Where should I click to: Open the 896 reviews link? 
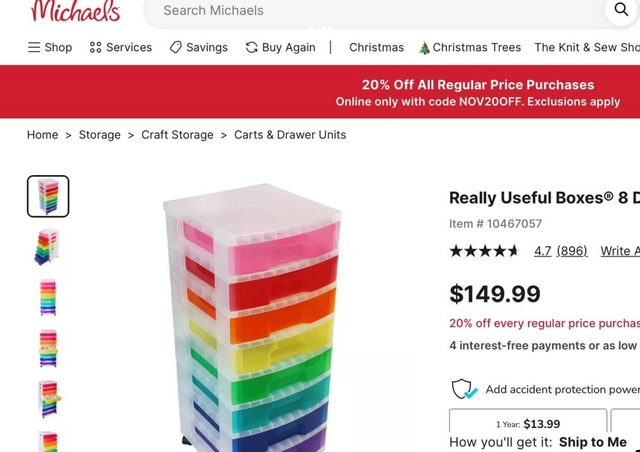[x=572, y=251]
